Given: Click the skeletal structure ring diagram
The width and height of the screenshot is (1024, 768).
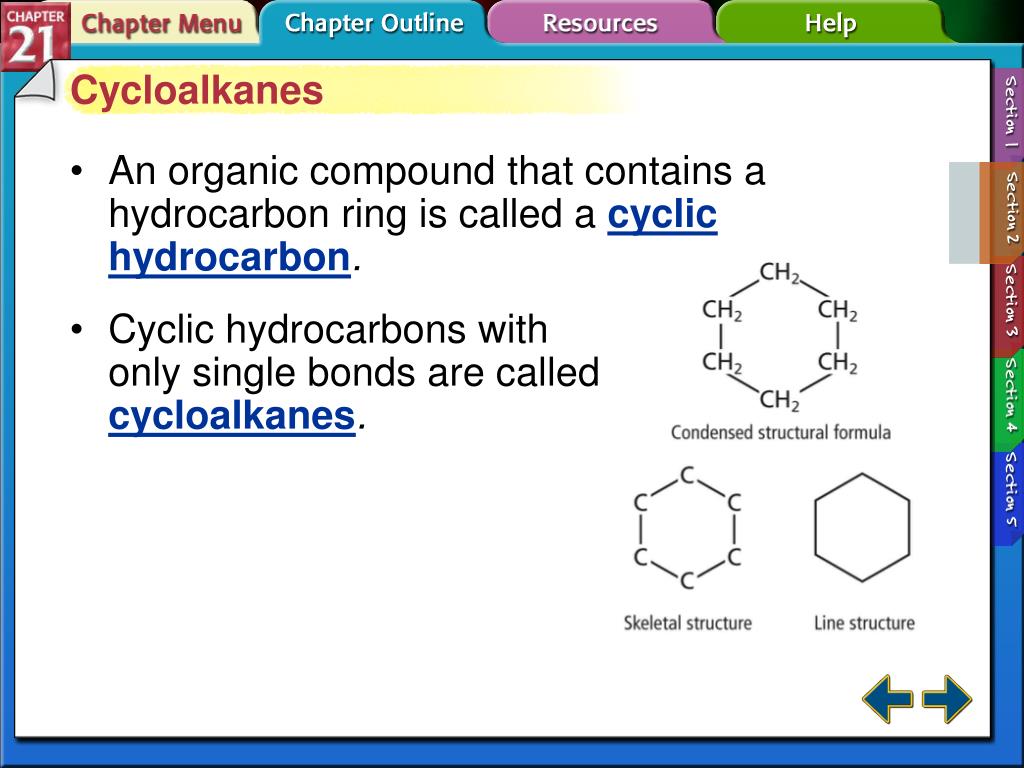Looking at the screenshot, I should [688, 528].
